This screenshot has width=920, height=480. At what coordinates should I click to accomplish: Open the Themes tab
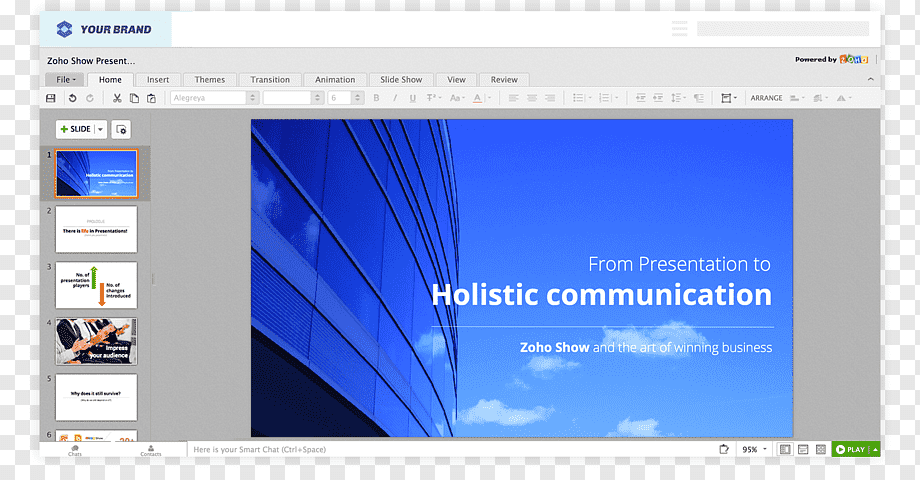pyautogui.click(x=209, y=80)
